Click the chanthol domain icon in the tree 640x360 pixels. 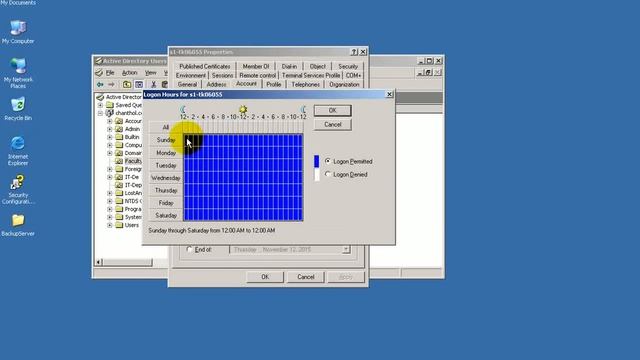[x=109, y=113]
